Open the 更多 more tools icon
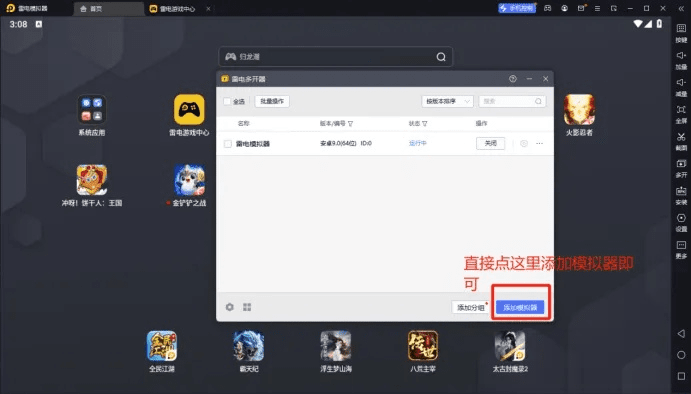The width and height of the screenshot is (691, 394). click(x=681, y=245)
